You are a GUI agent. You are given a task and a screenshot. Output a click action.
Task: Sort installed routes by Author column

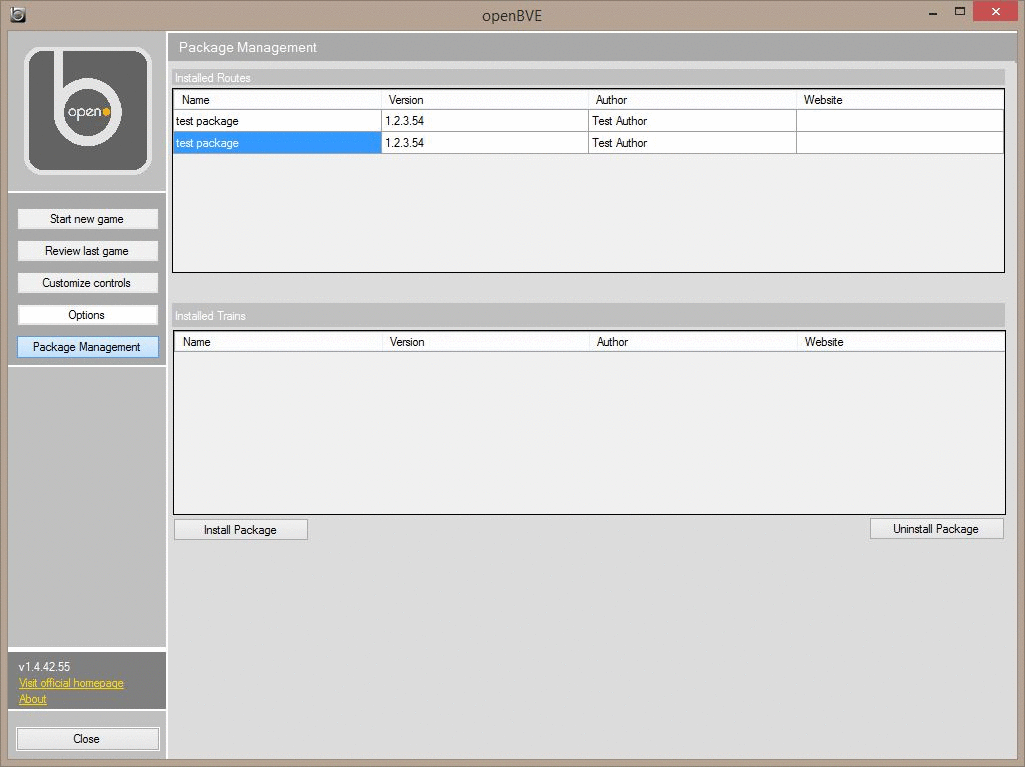[692, 100]
